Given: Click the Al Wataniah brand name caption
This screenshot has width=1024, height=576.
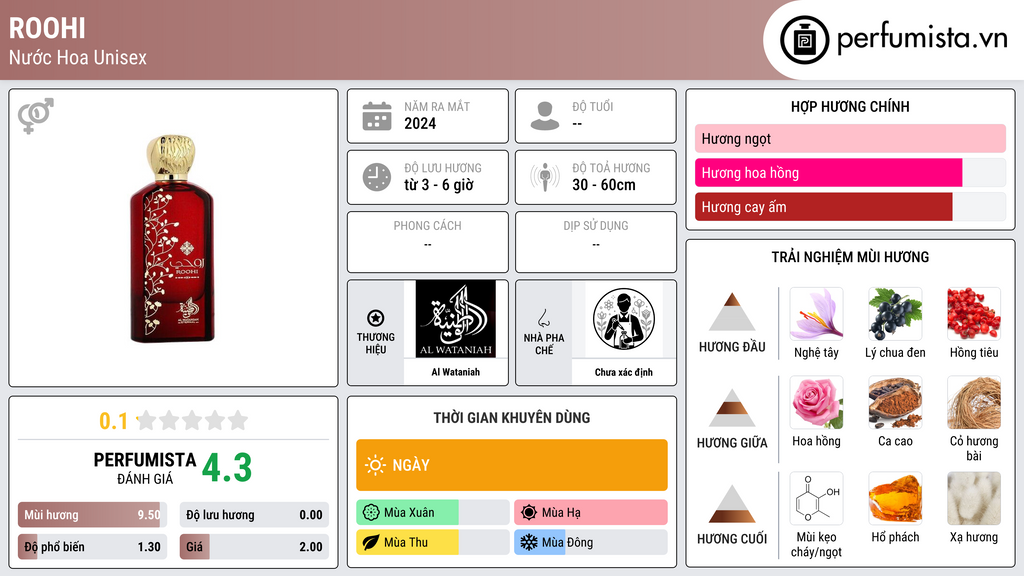Looking at the screenshot, I should coord(456,372).
